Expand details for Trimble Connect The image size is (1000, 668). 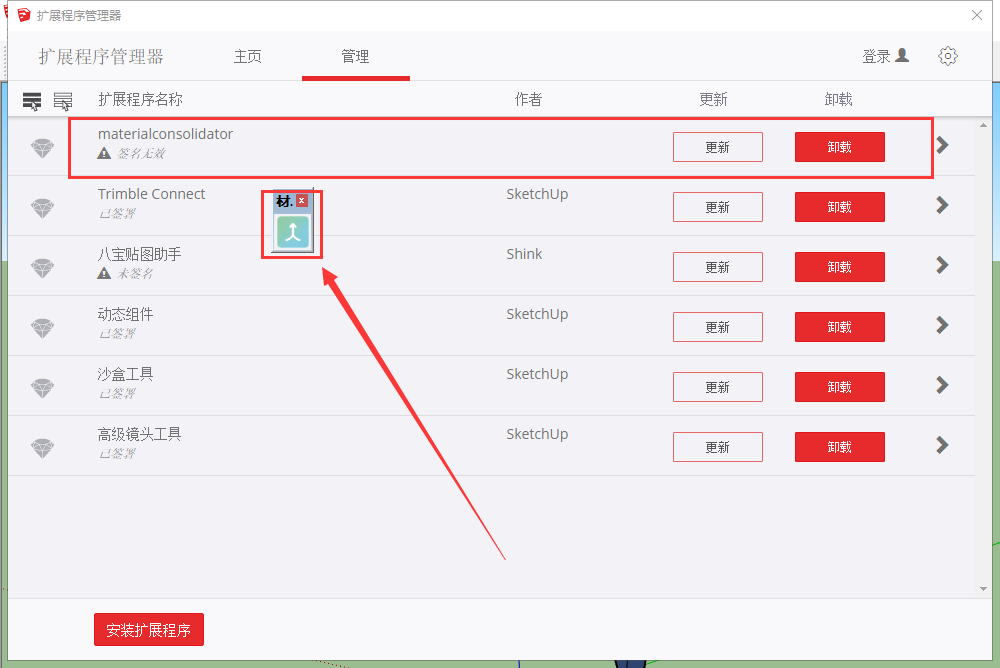click(942, 205)
